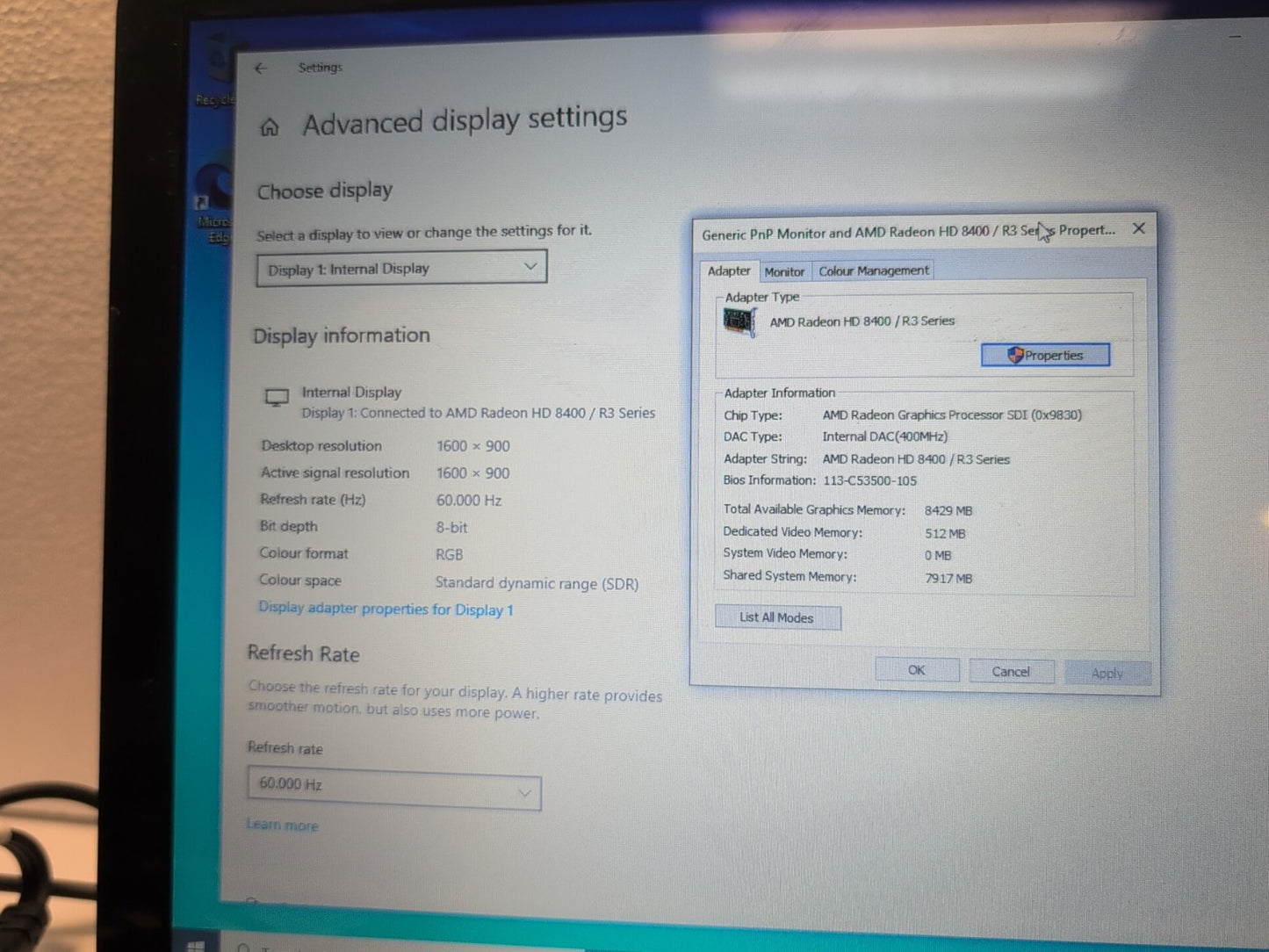Viewport: 1269px width, 952px height.
Task: Open Display adapter properties for Display 1 link
Action: [386, 609]
